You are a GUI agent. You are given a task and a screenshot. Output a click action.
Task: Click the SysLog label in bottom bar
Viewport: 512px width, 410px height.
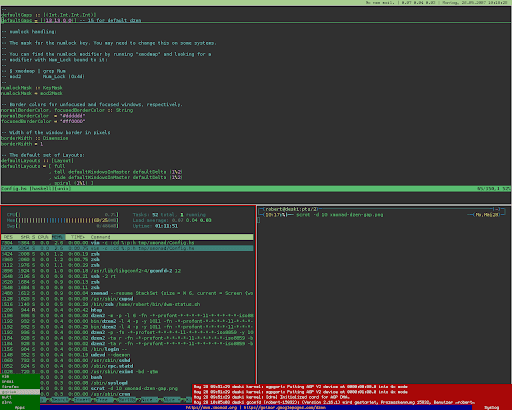click(x=492, y=407)
